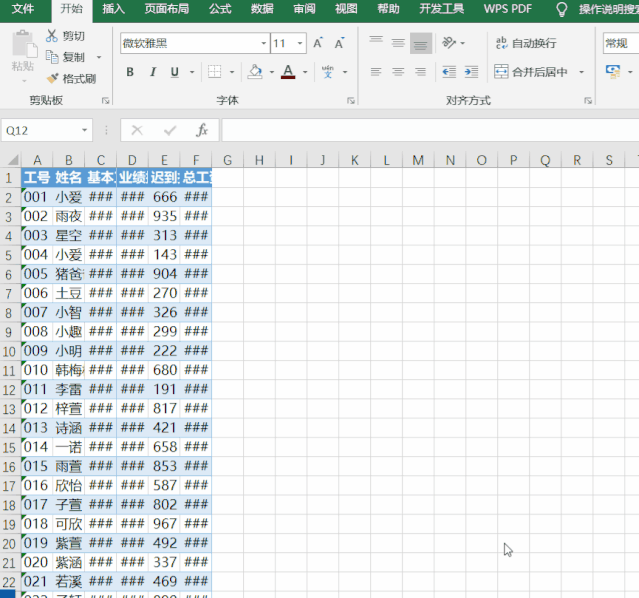Click 合并后居中 merge and center
This screenshot has width=639, height=598.
click(531, 72)
